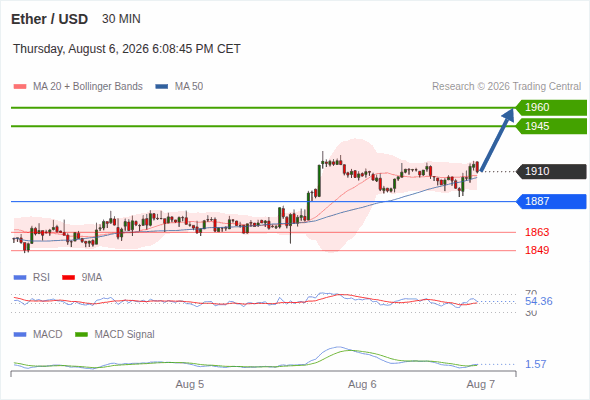Viewport: 590px width, 400px height.
Task: Click the MA 50 legend label
Action: [189, 87]
